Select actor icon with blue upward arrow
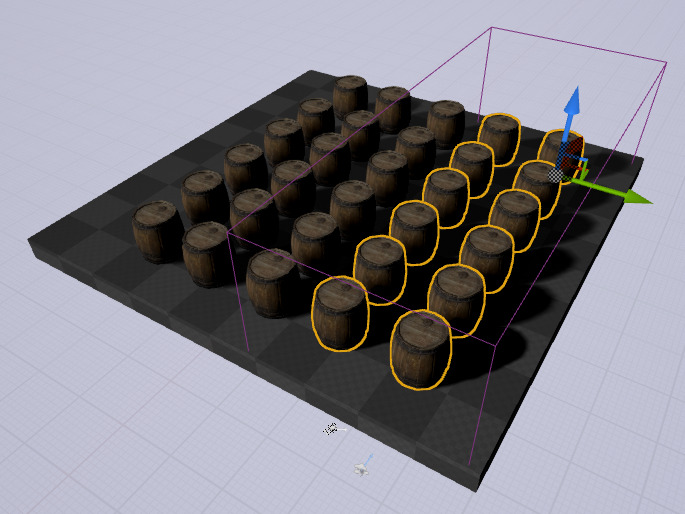 363,466
